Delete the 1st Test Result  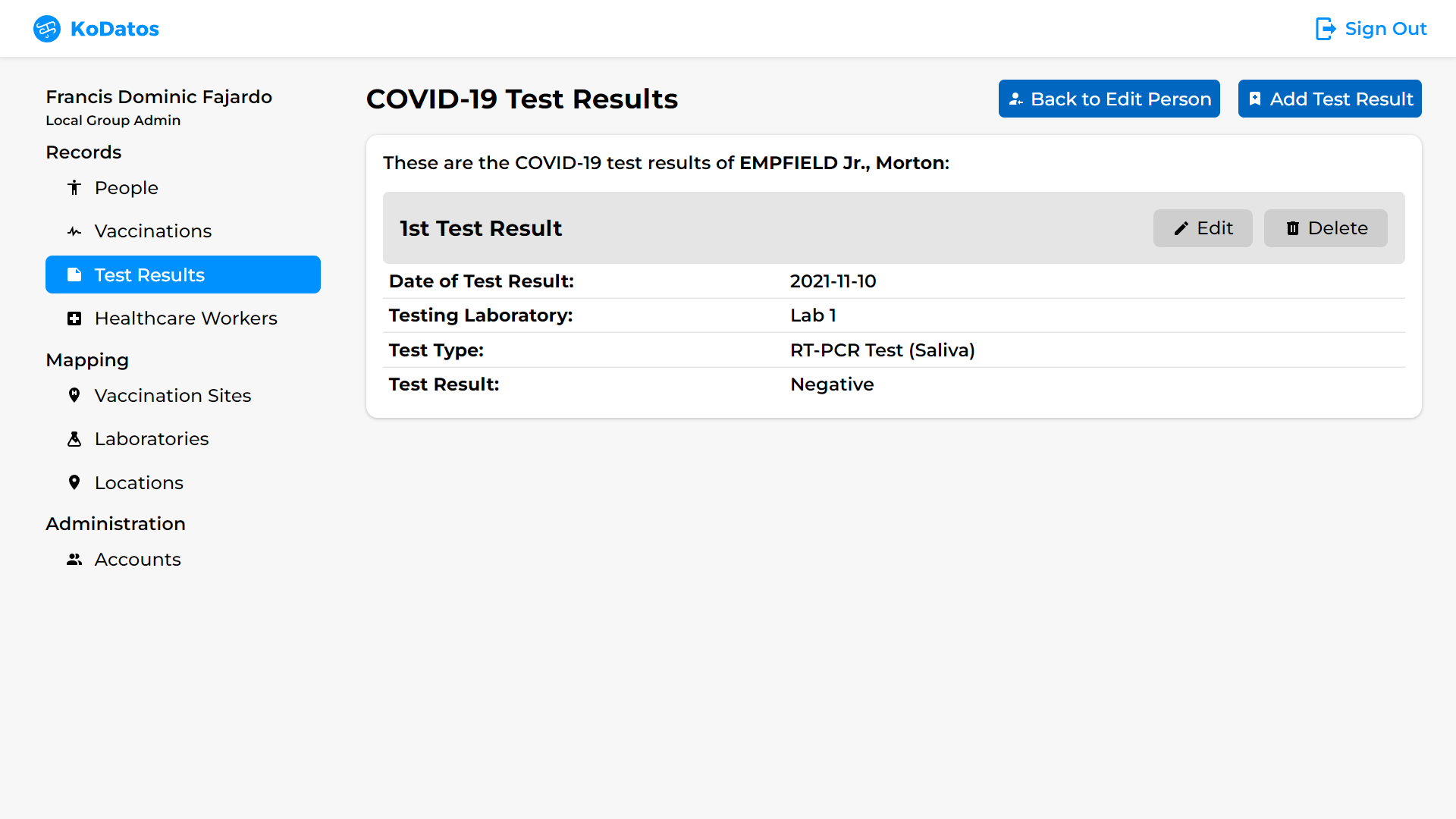[x=1326, y=228]
